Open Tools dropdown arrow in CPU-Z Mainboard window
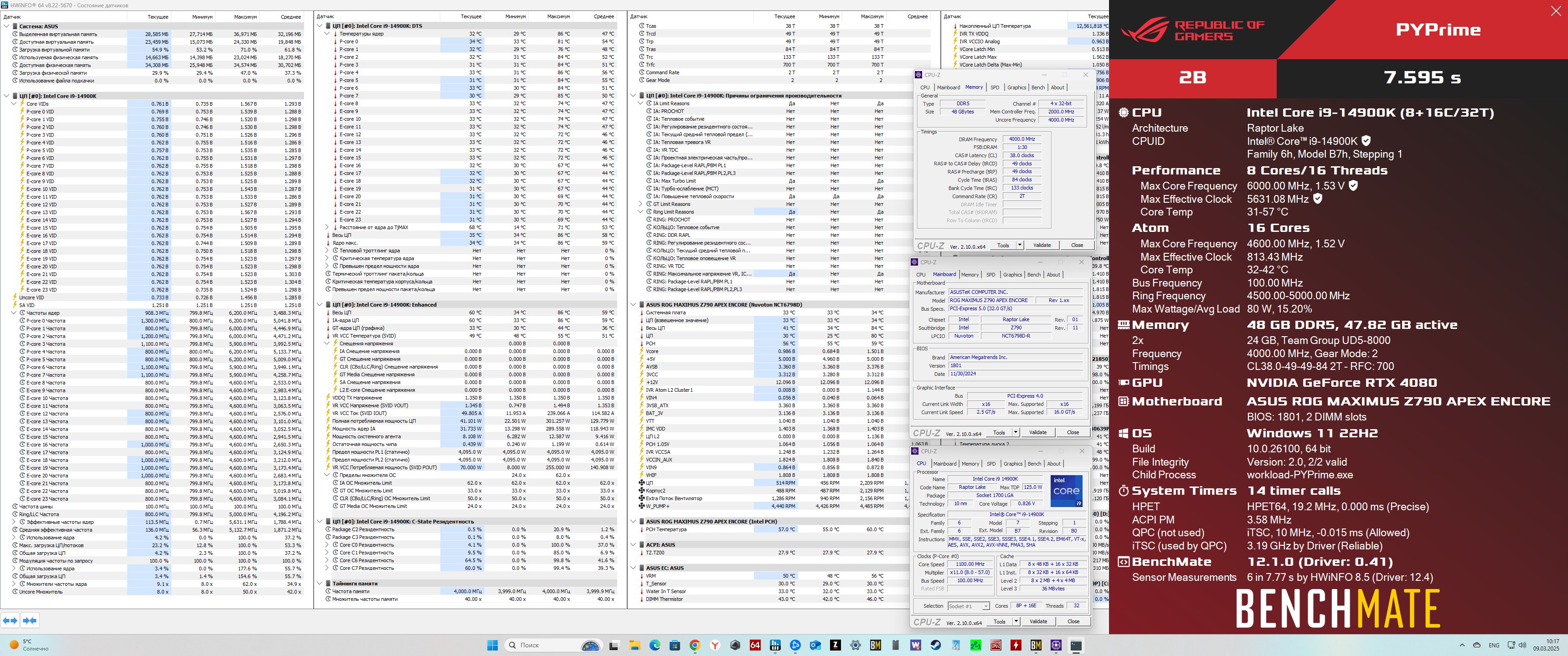The image size is (1568, 656). [x=1015, y=433]
